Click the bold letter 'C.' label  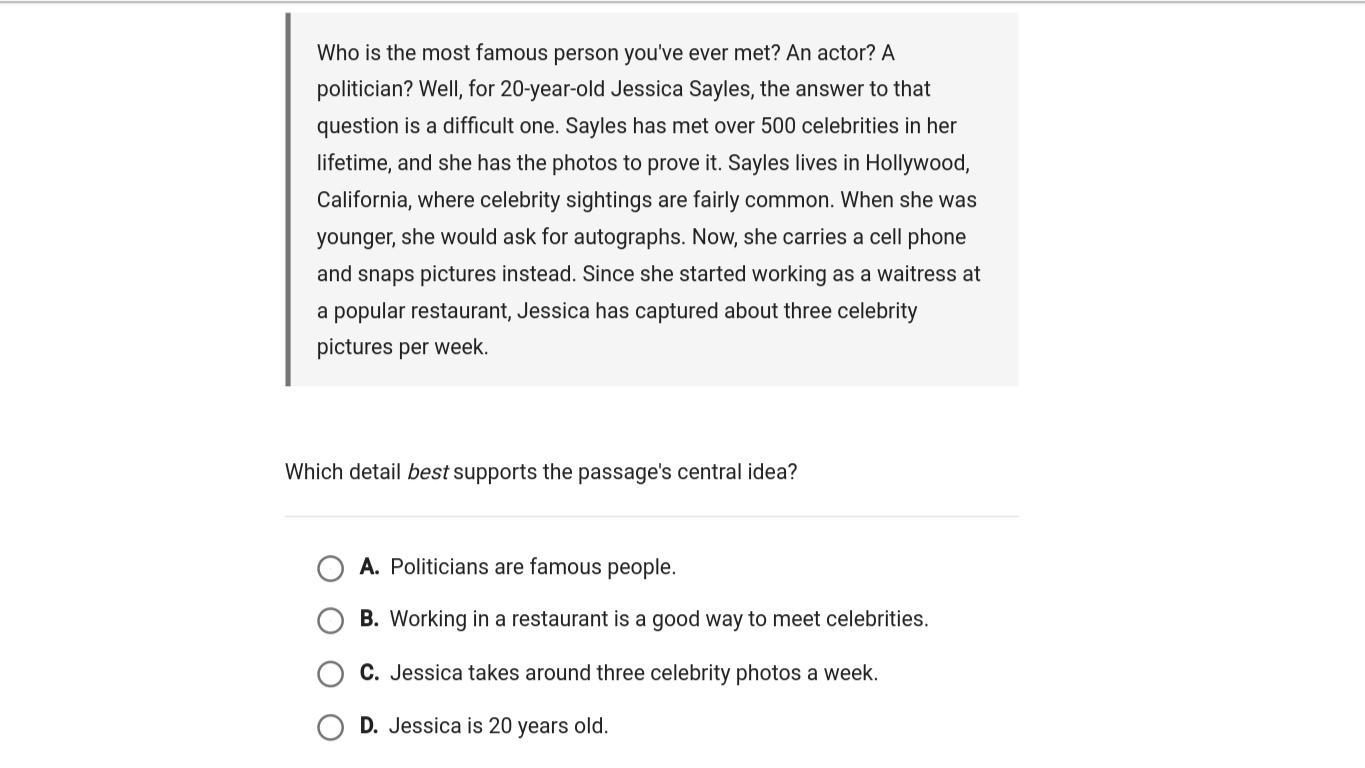pos(369,673)
